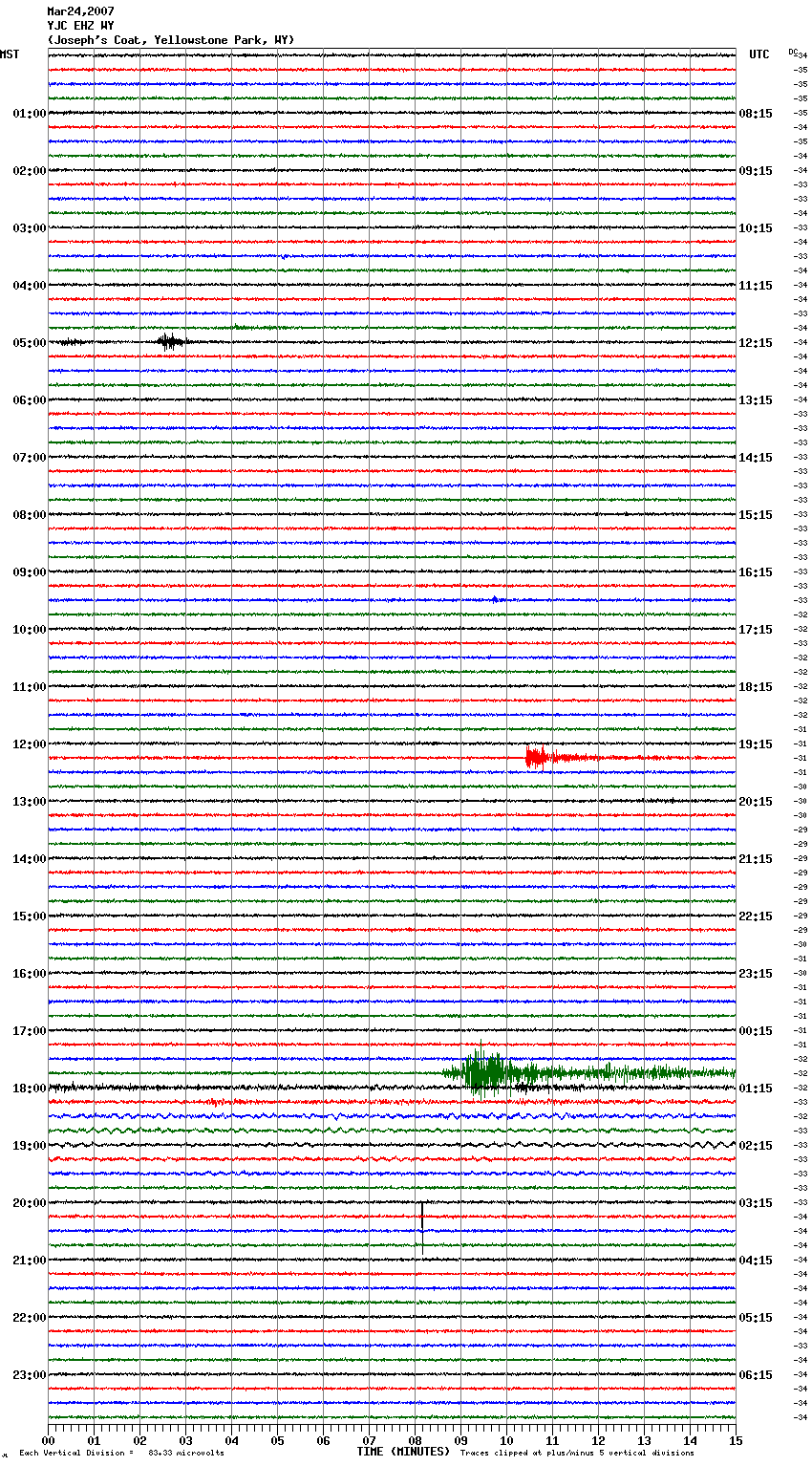
Task: Click the date text Mar24,2007
Action: click(80, 11)
